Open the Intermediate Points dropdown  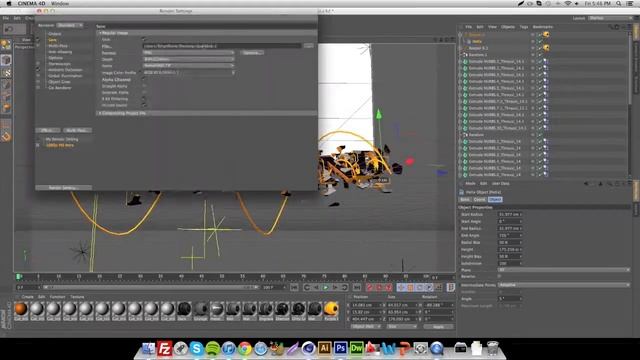pyautogui.click(x=564, y=285)
